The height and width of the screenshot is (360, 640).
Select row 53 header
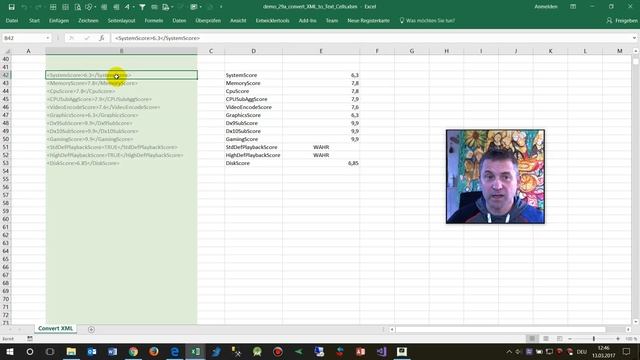(6, 163)
